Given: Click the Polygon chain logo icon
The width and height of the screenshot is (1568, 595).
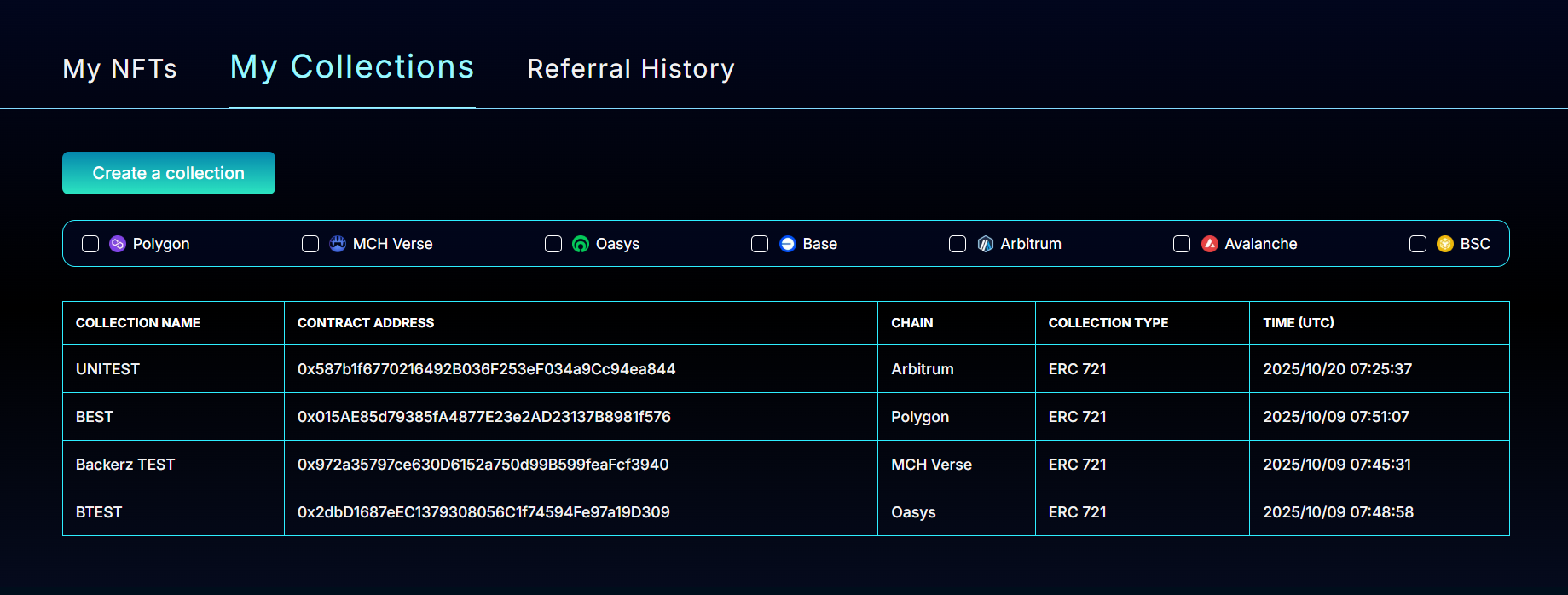Looking at the screenshot, I should tap(118, 244).
